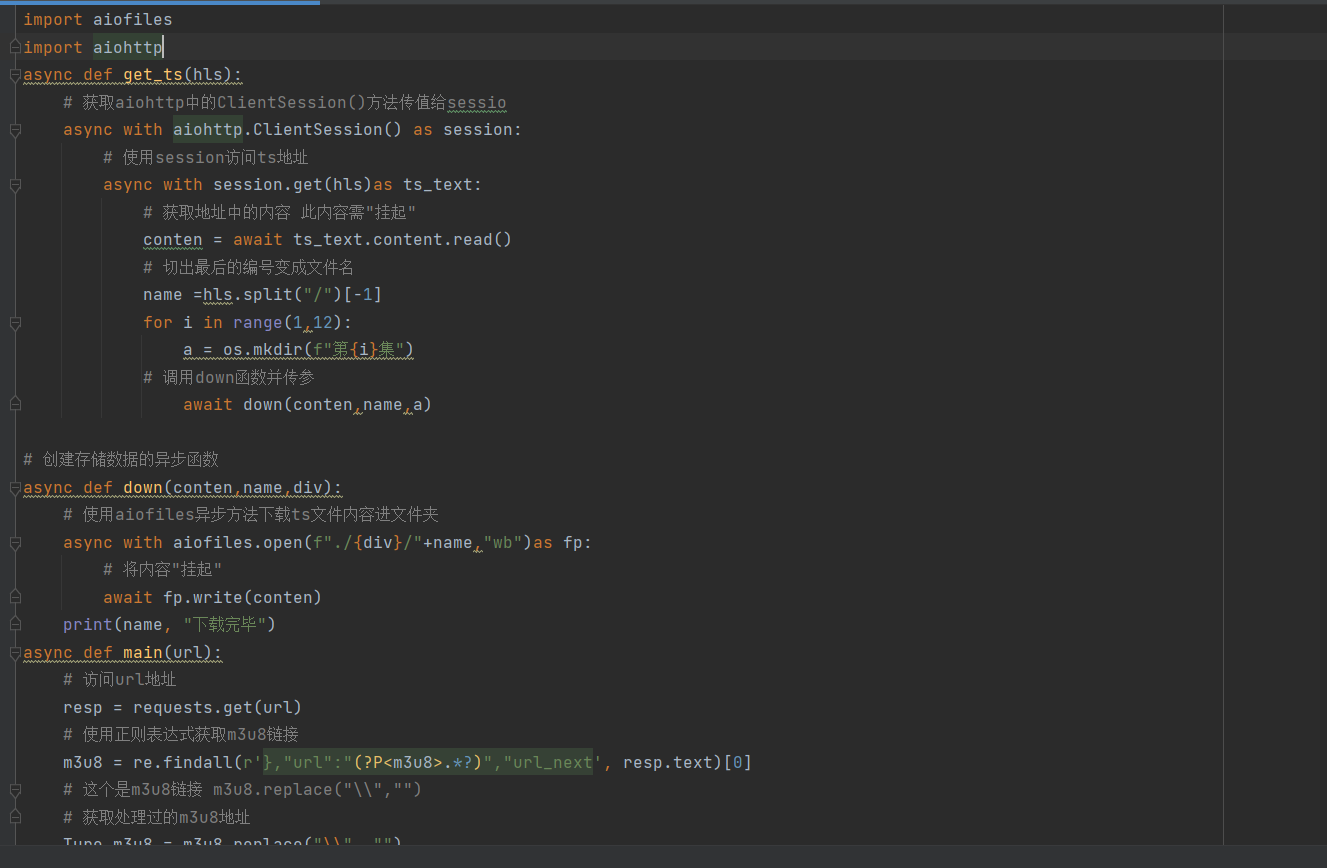Click the parameter 'div' in the down definition
Screen dimensions: 1327x868
[307, 488]
